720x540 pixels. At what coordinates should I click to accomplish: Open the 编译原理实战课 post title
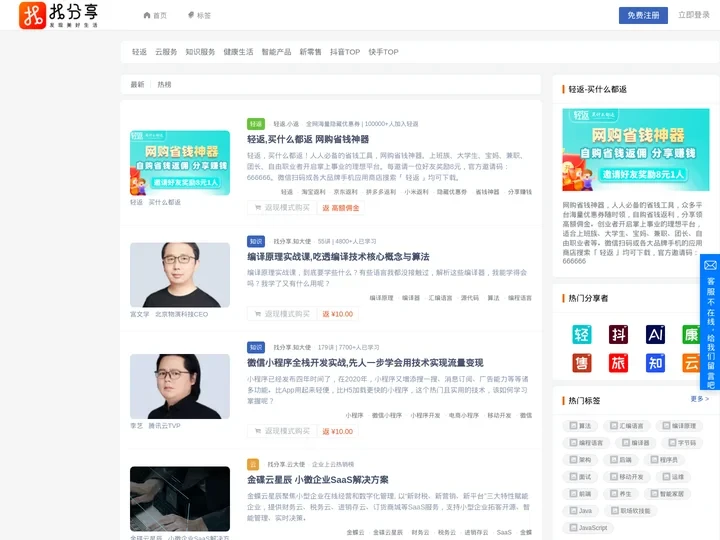tap(338, 257)
